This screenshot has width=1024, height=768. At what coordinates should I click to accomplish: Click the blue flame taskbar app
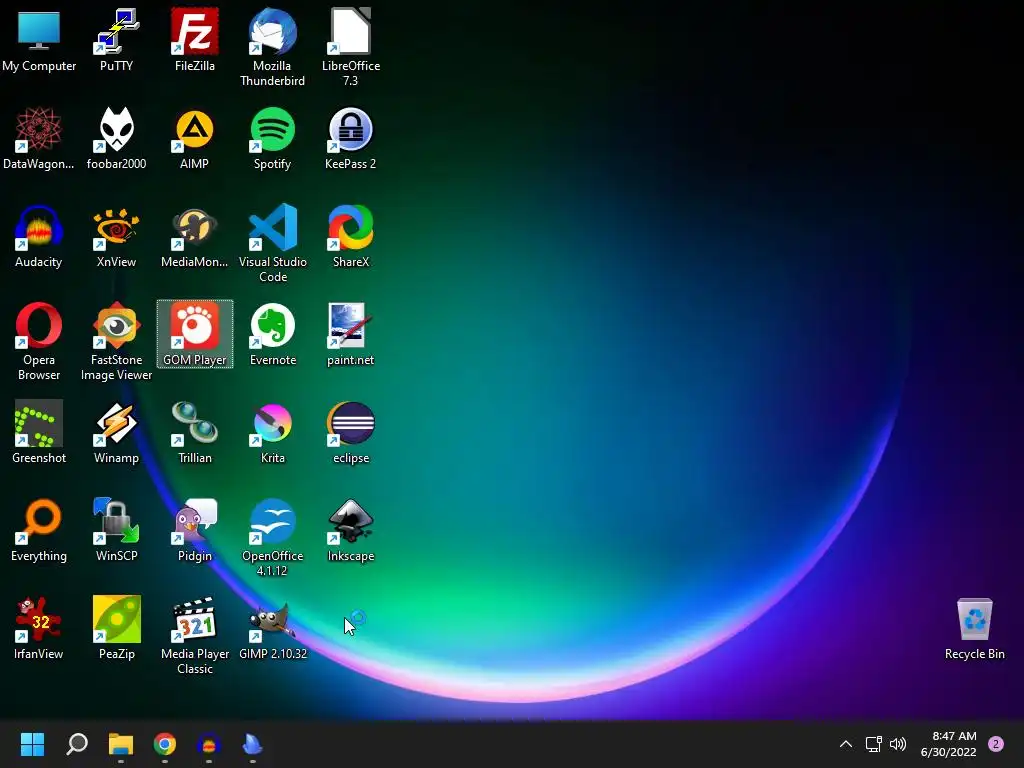pos(253,744)
